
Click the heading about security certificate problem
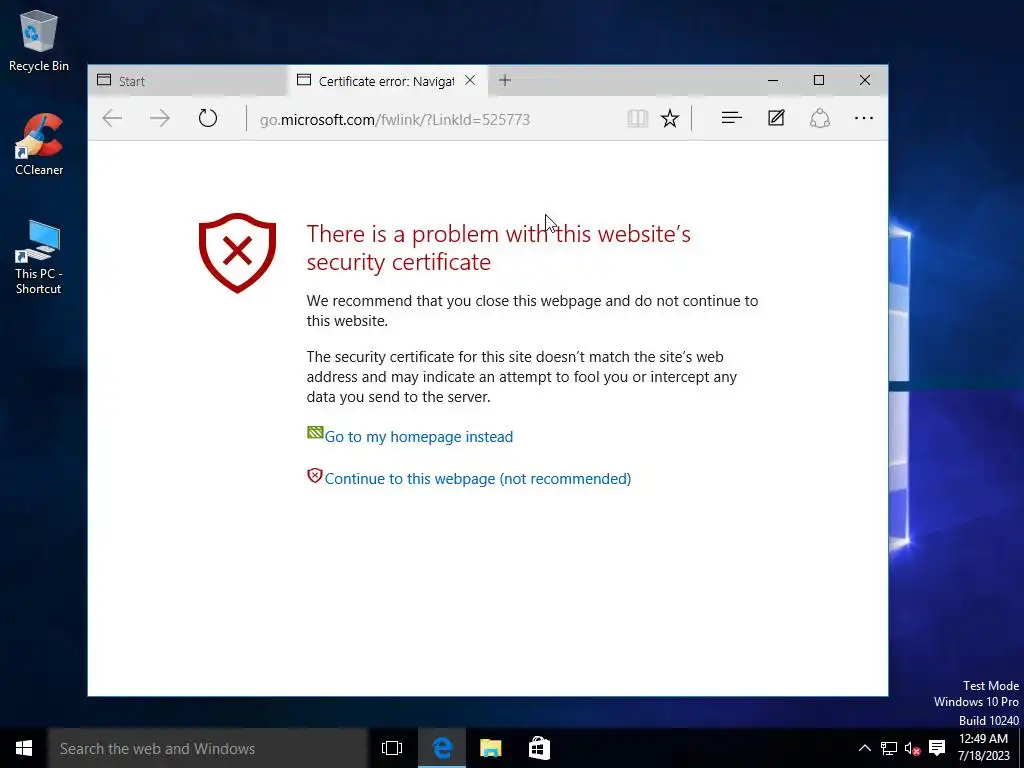point(498,248)
